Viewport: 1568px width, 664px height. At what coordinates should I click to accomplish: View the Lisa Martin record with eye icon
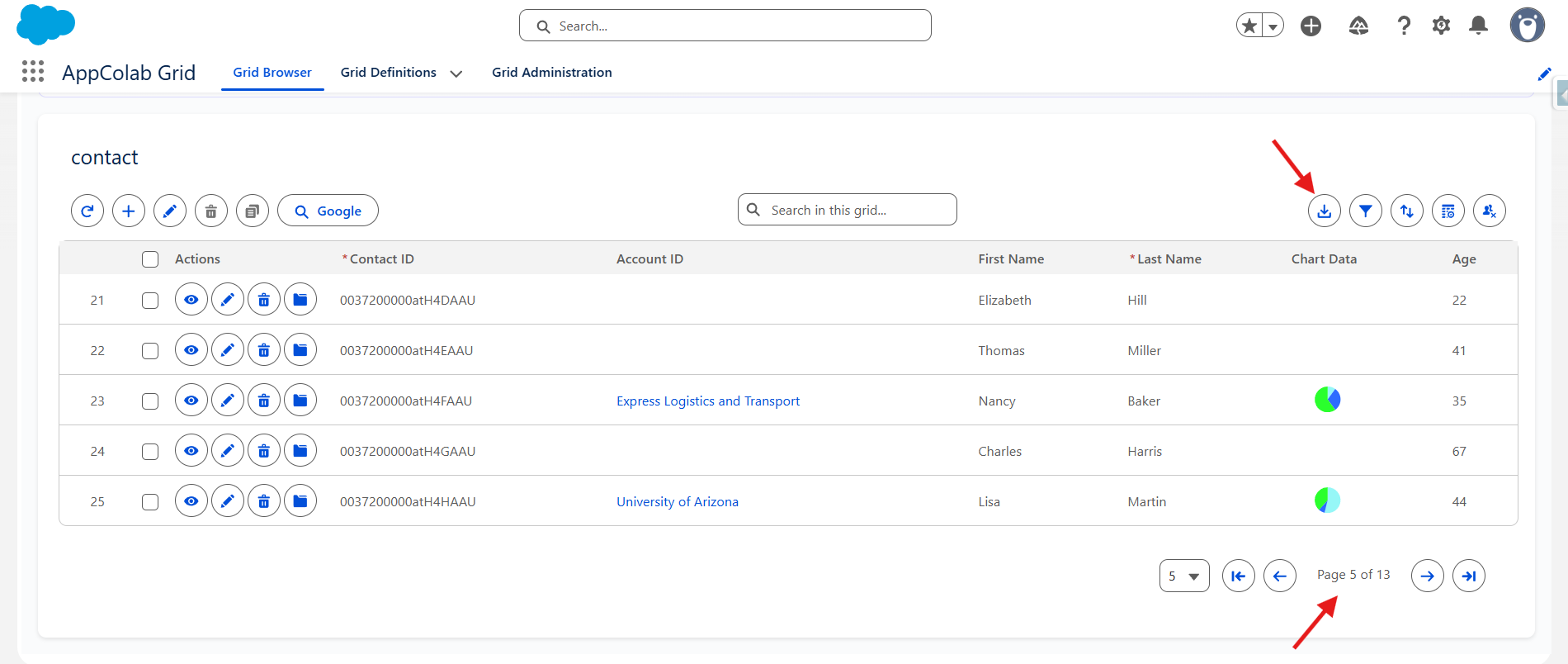click(191, 501)
